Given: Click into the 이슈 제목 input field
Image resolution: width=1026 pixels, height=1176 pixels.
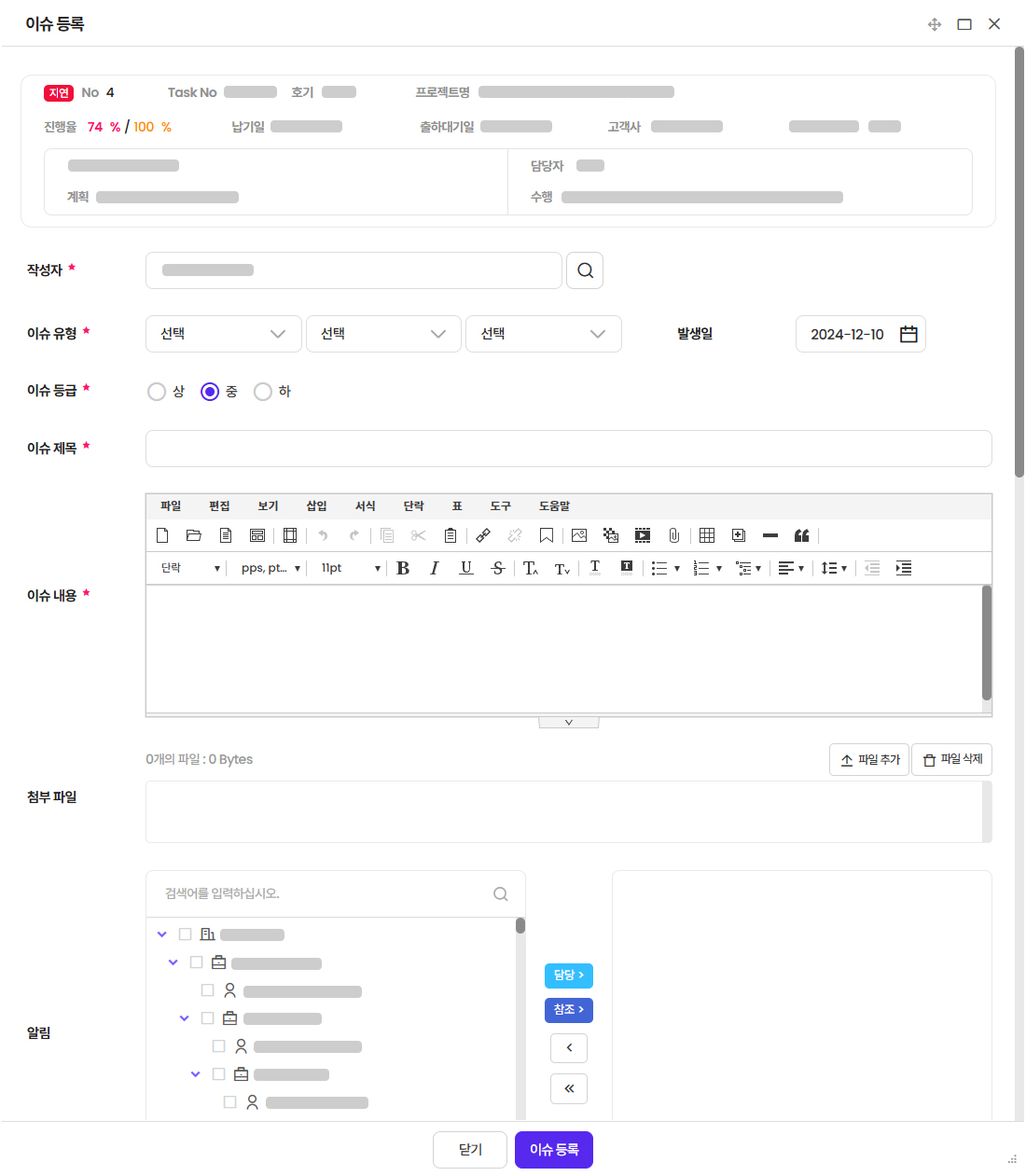Looking at the screenshot, I should pyautogui.click(x=568, y=449).
